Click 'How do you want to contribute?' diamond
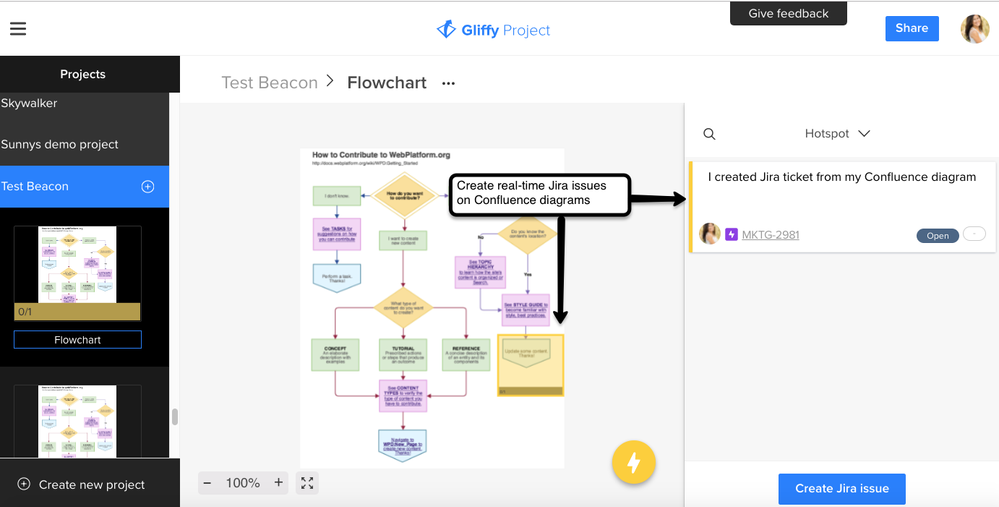 (404, 196)
